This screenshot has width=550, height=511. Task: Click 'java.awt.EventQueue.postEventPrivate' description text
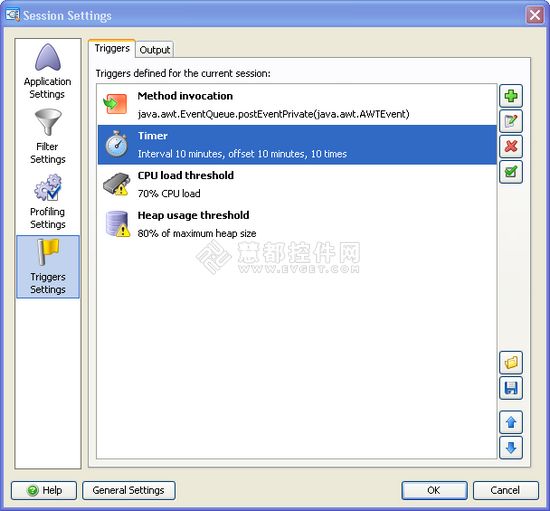(274, 114)
